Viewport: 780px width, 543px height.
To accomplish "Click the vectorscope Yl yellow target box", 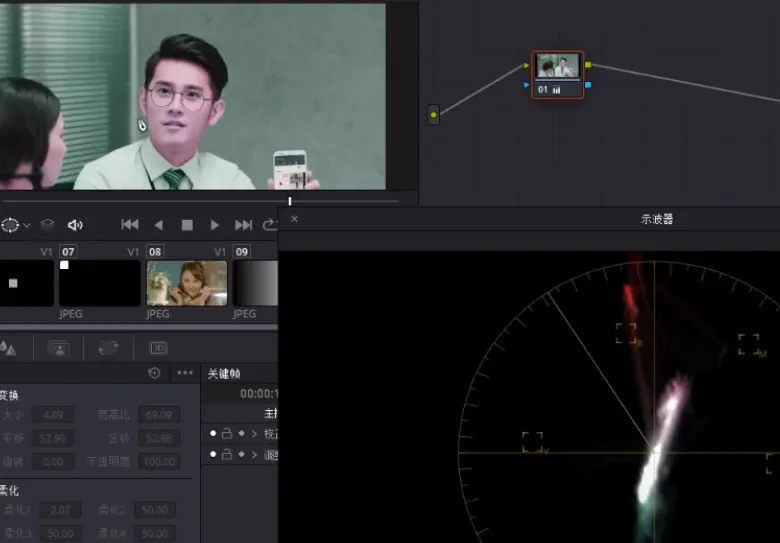I will click(x=532, y=442).
